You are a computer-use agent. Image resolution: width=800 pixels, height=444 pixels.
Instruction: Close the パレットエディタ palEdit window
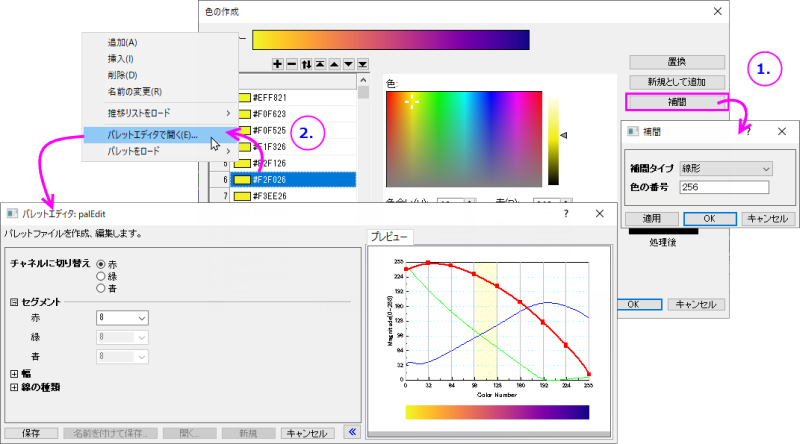(599, 213)
